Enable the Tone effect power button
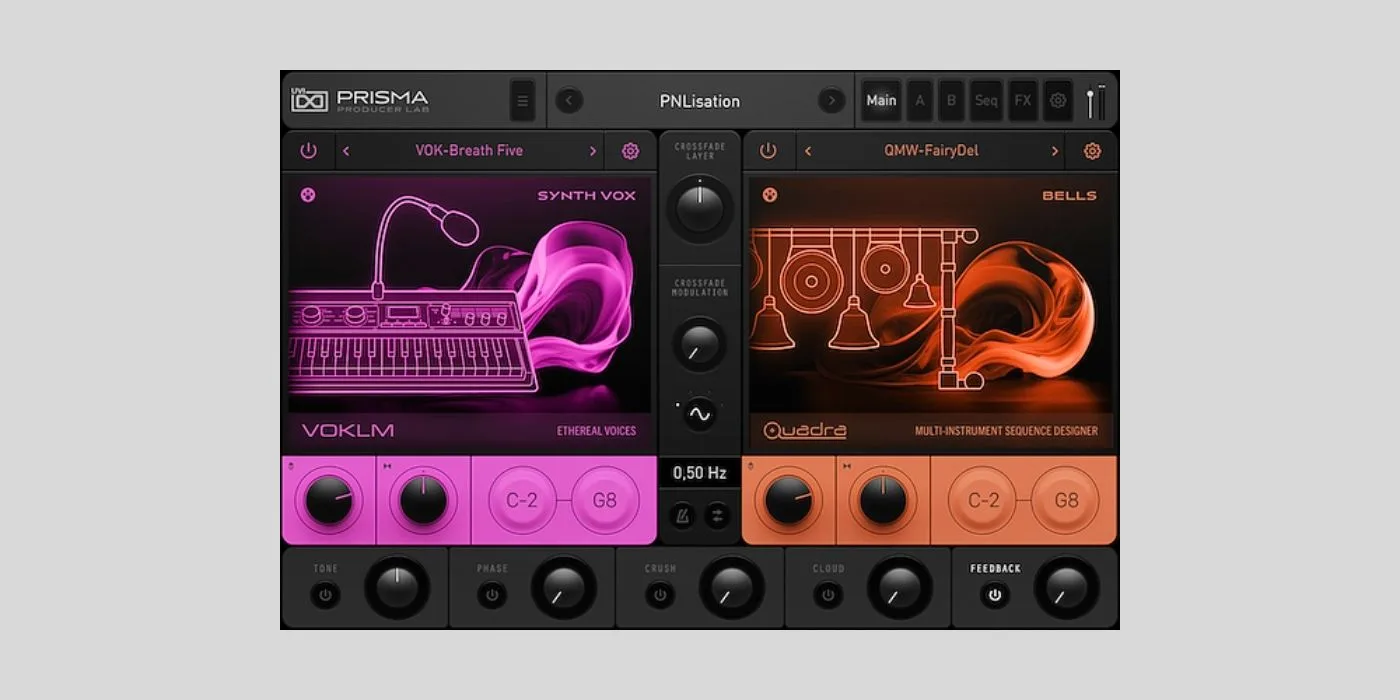Screen dimensions: 1400x700 click(x=325, y=595)
